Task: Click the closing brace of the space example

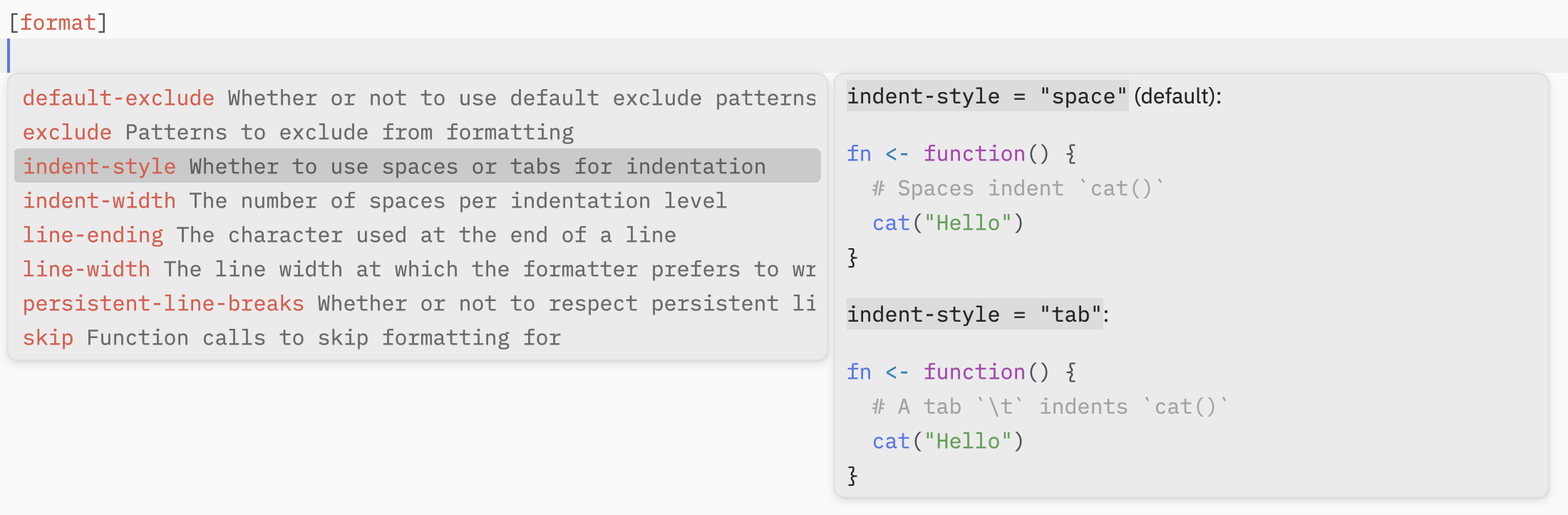Action: click(x=852, y=257)
